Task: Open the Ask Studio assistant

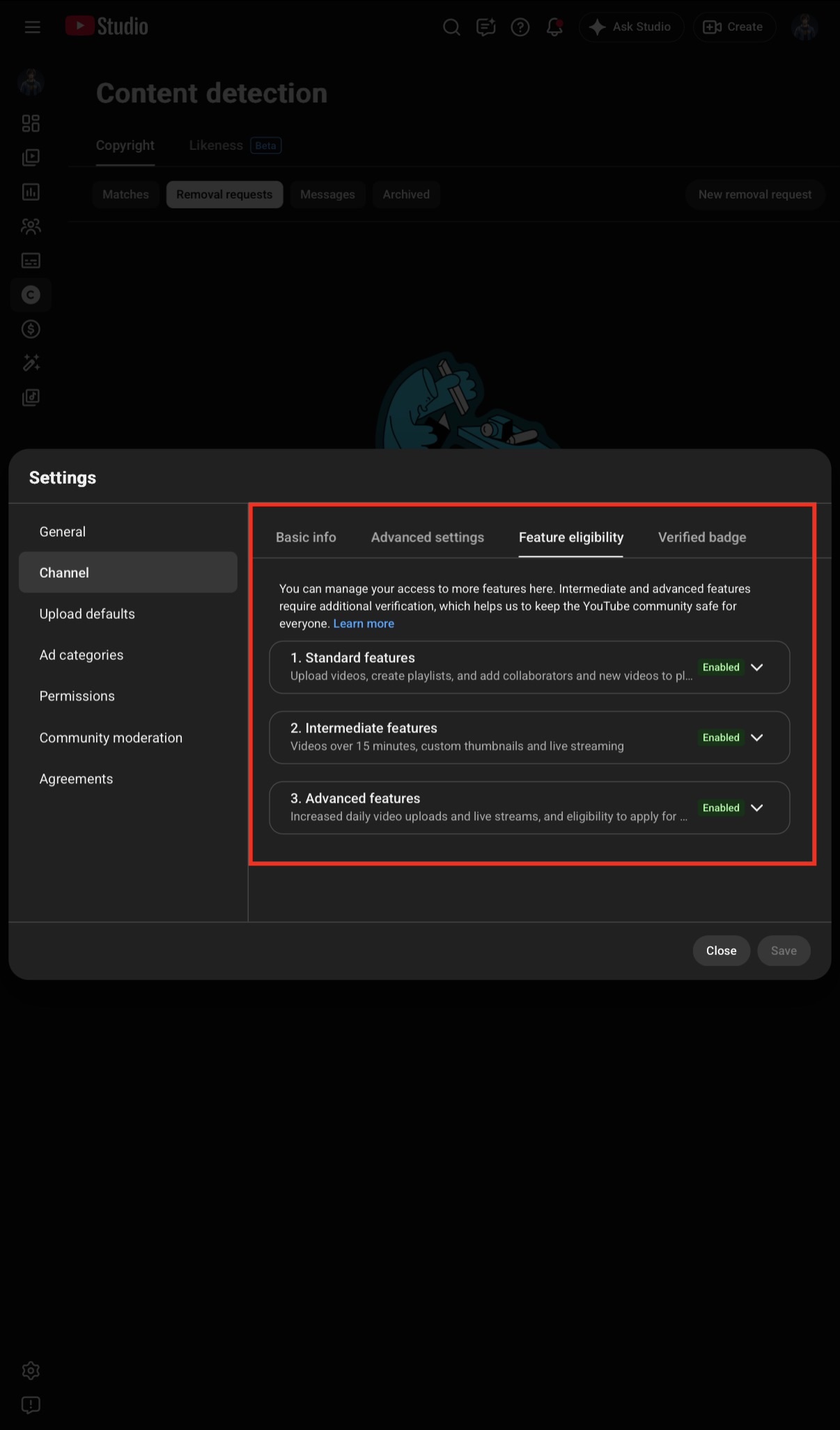Action: coord(631,27)
